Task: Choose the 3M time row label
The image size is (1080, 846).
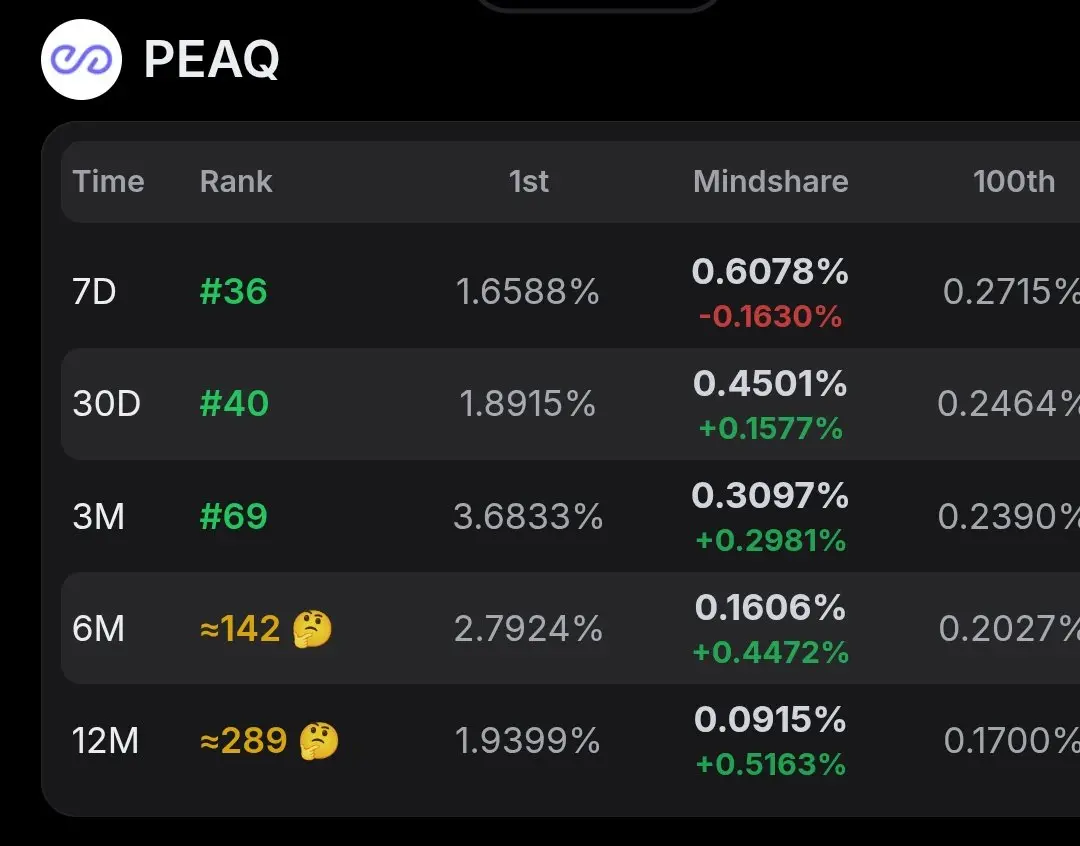Action: click(x=98, y=517)
